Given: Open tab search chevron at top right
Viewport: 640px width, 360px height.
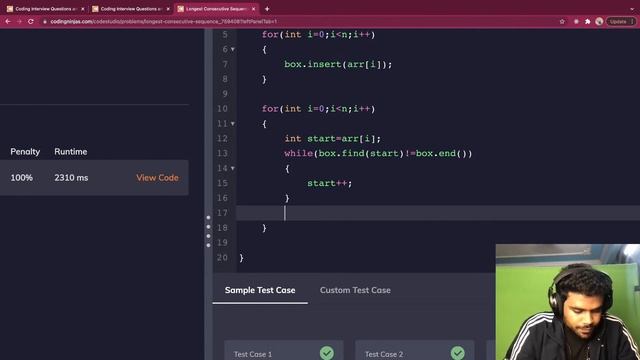Looking at the screenshot, I should (632, 9).
